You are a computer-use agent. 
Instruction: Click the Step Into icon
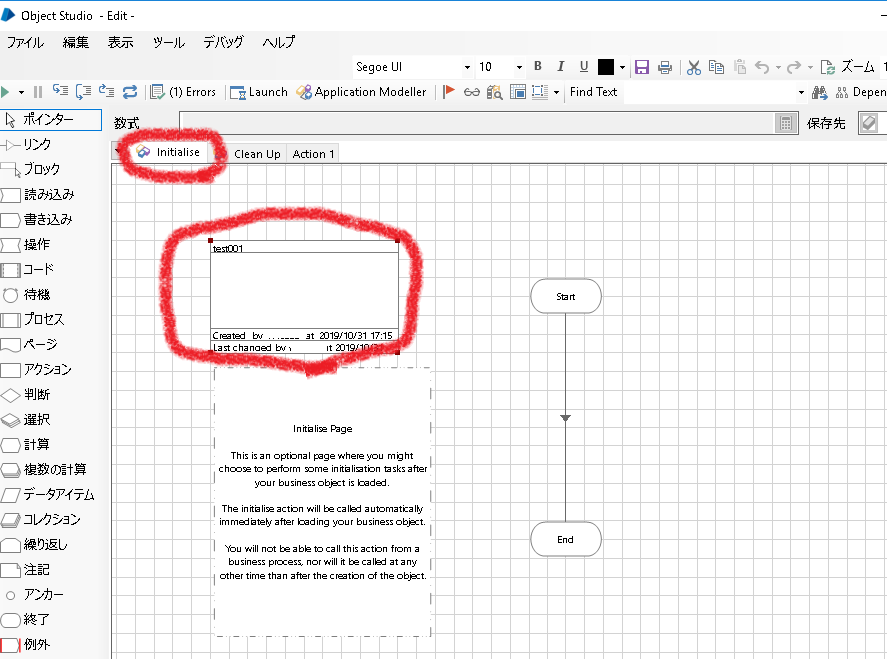(61, 91)
